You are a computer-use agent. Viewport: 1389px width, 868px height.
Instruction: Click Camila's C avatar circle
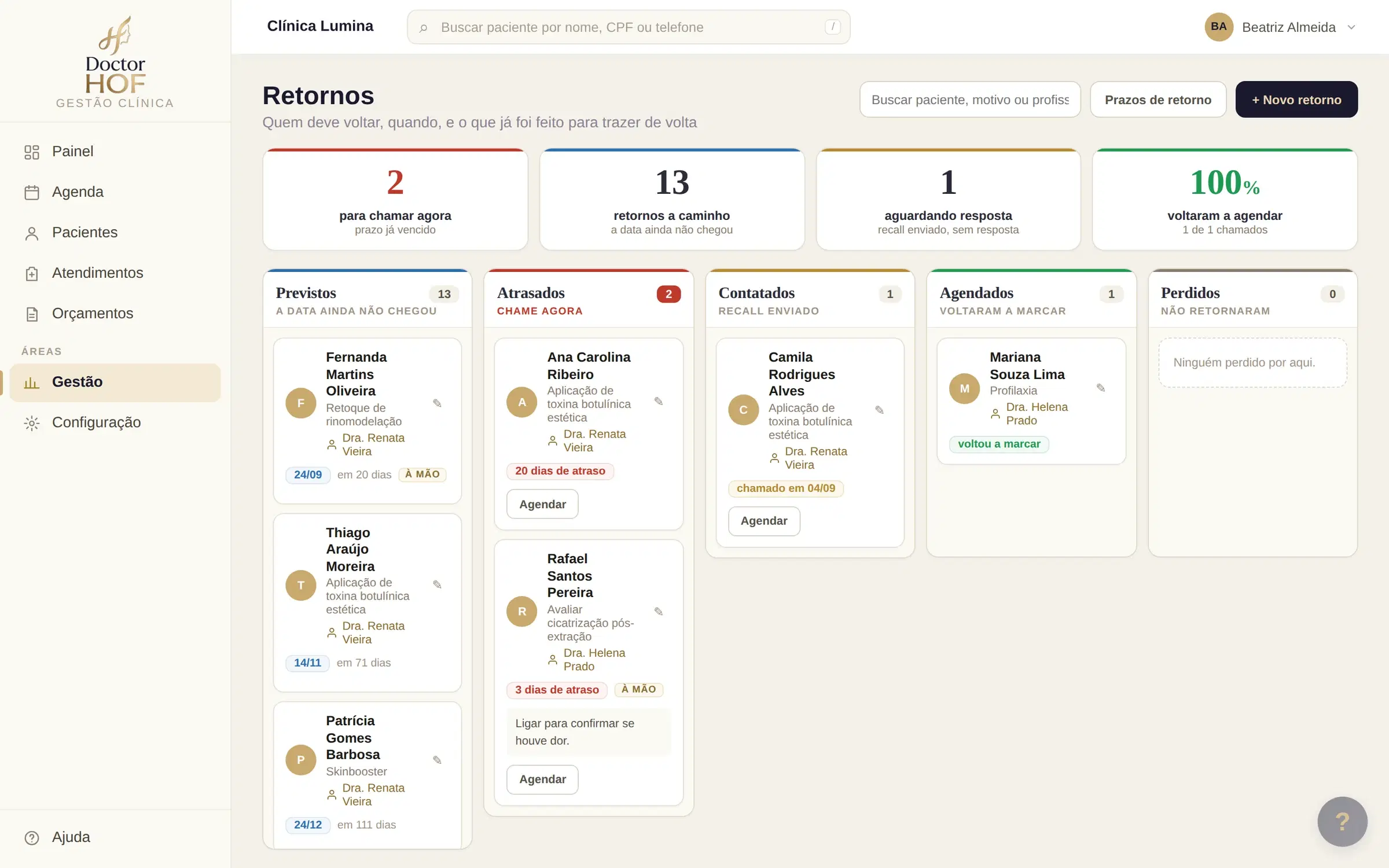[744, 410]
